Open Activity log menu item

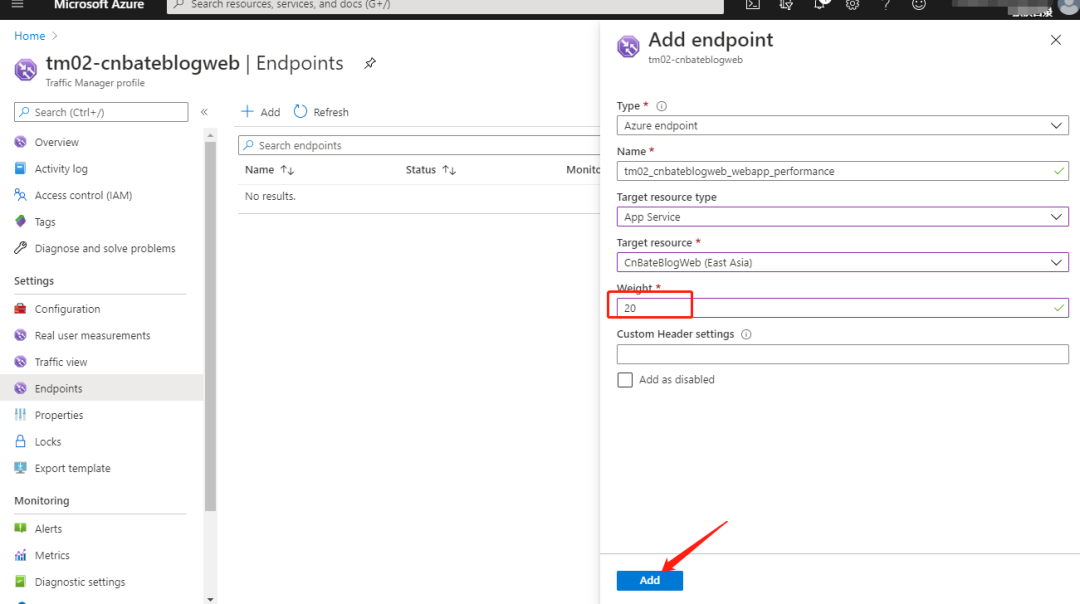(x=61, y=169)
